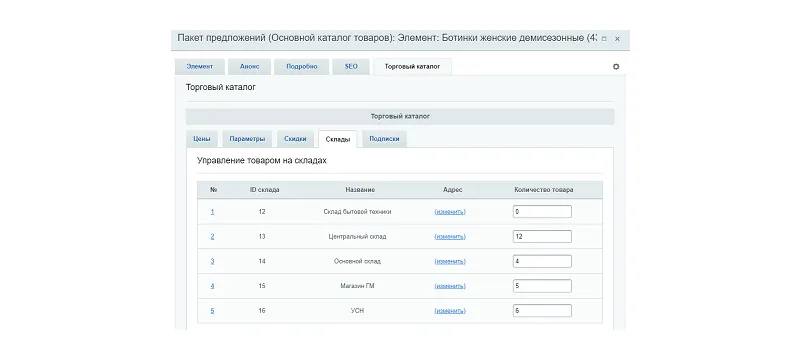Screen dimensions: 800x360
Task: Open warehouse row number 2 link
Action: pyautogui.click(x=212, y=237)
